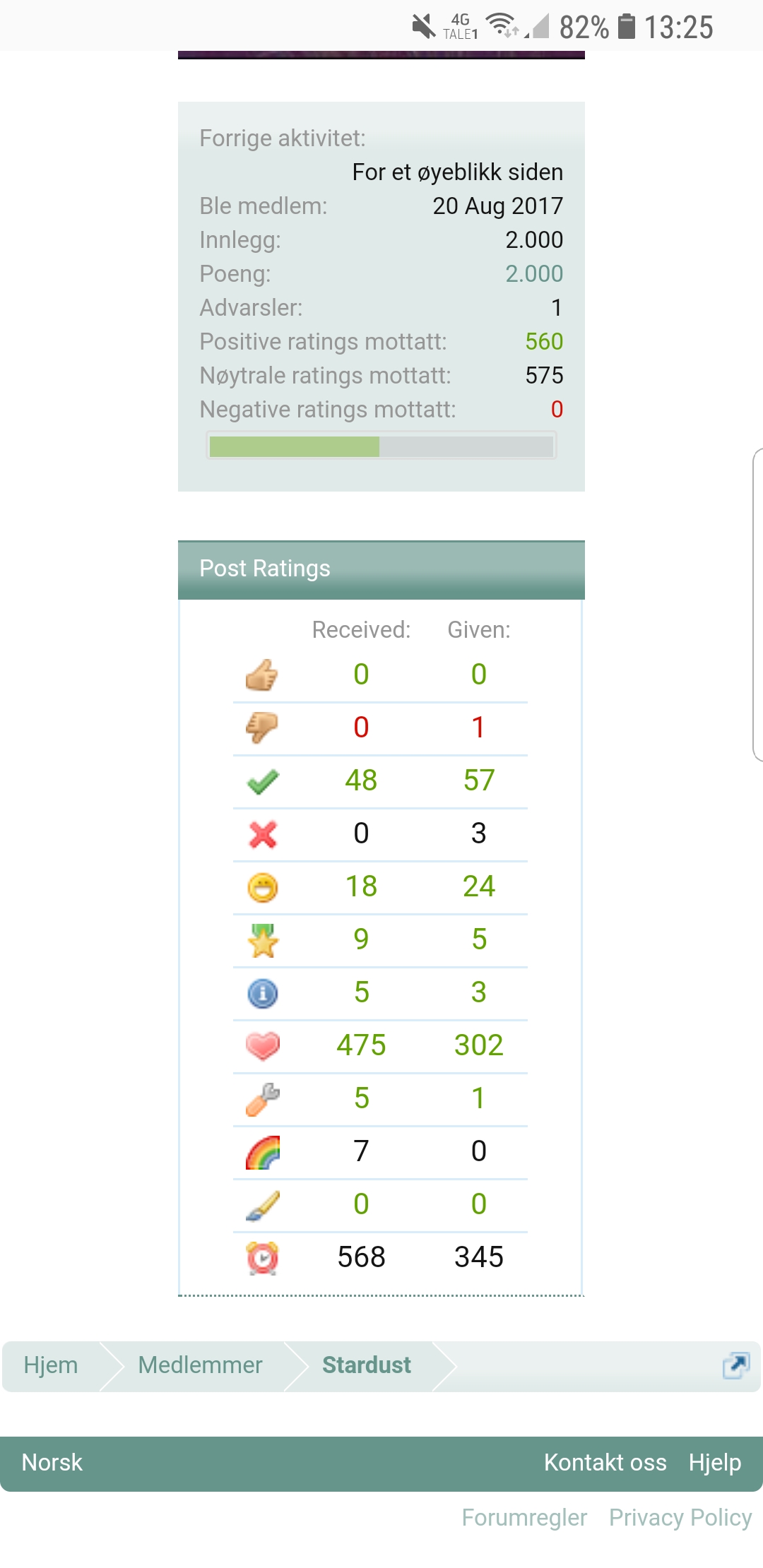Click the thumbs up rating icon
Image resolution: width=763 pixels, height=1568 pixels.
click(x=262, y=675)
